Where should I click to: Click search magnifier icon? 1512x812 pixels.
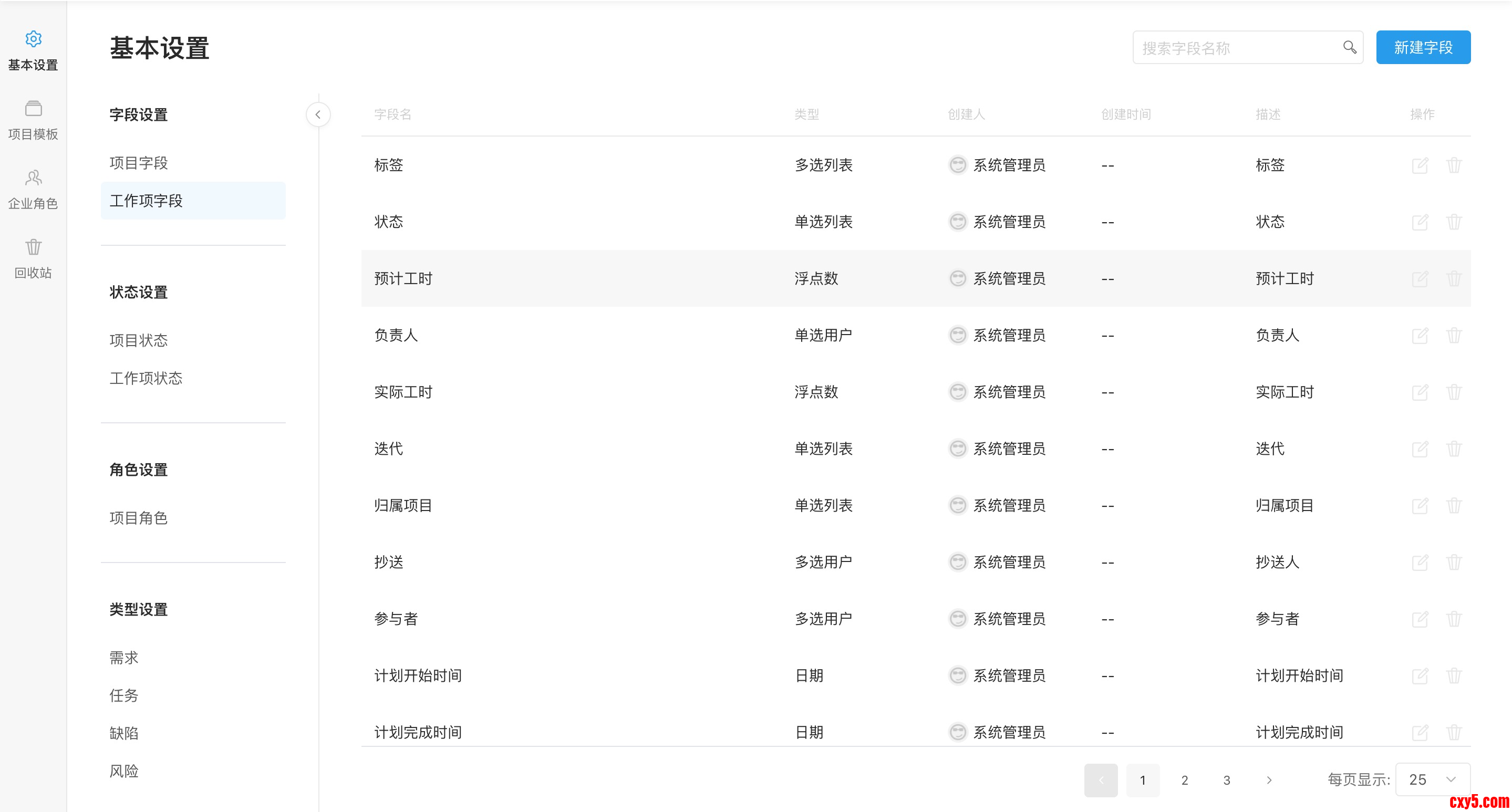click(1350, 47)
